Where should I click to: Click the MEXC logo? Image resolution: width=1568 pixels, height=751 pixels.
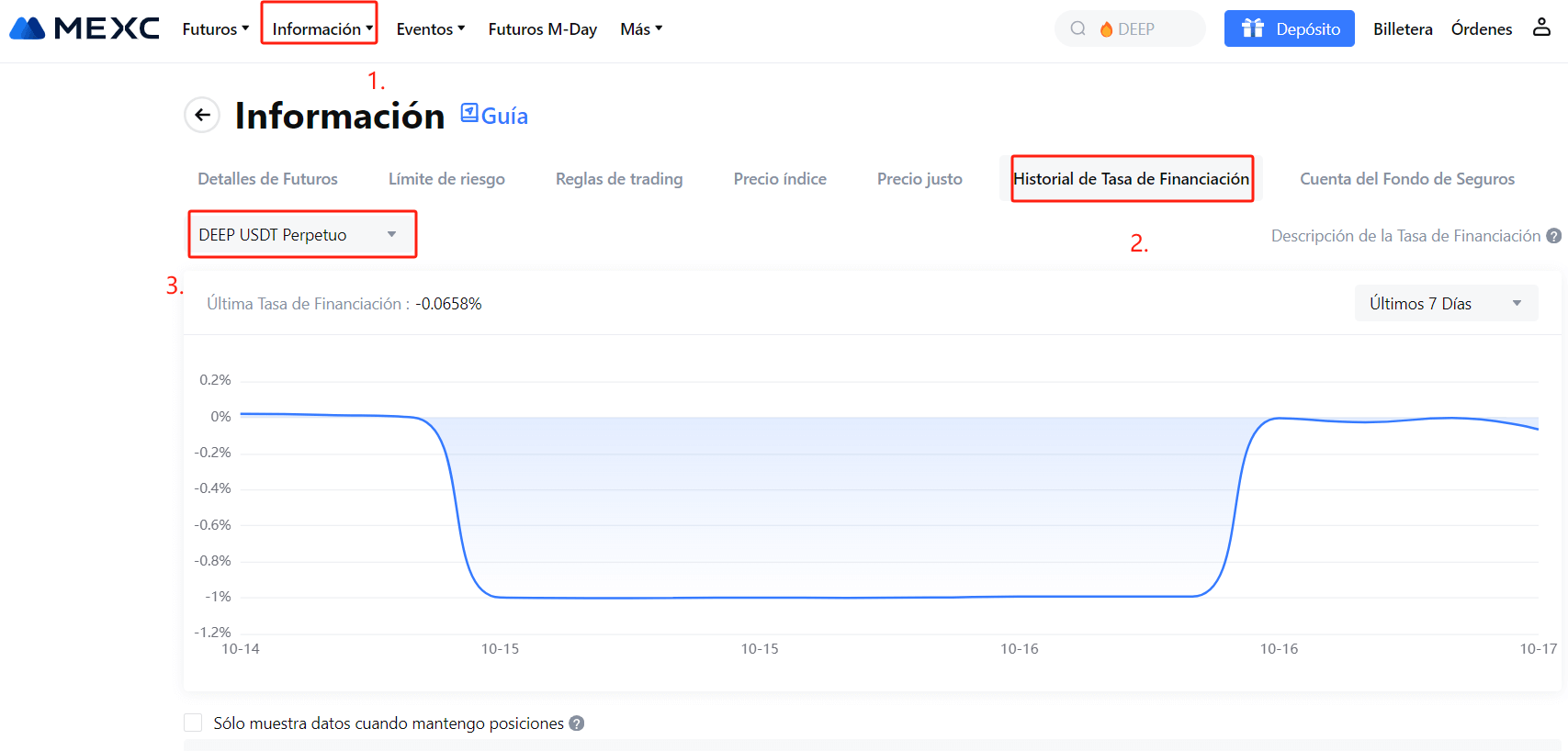(x=85, y=28)
